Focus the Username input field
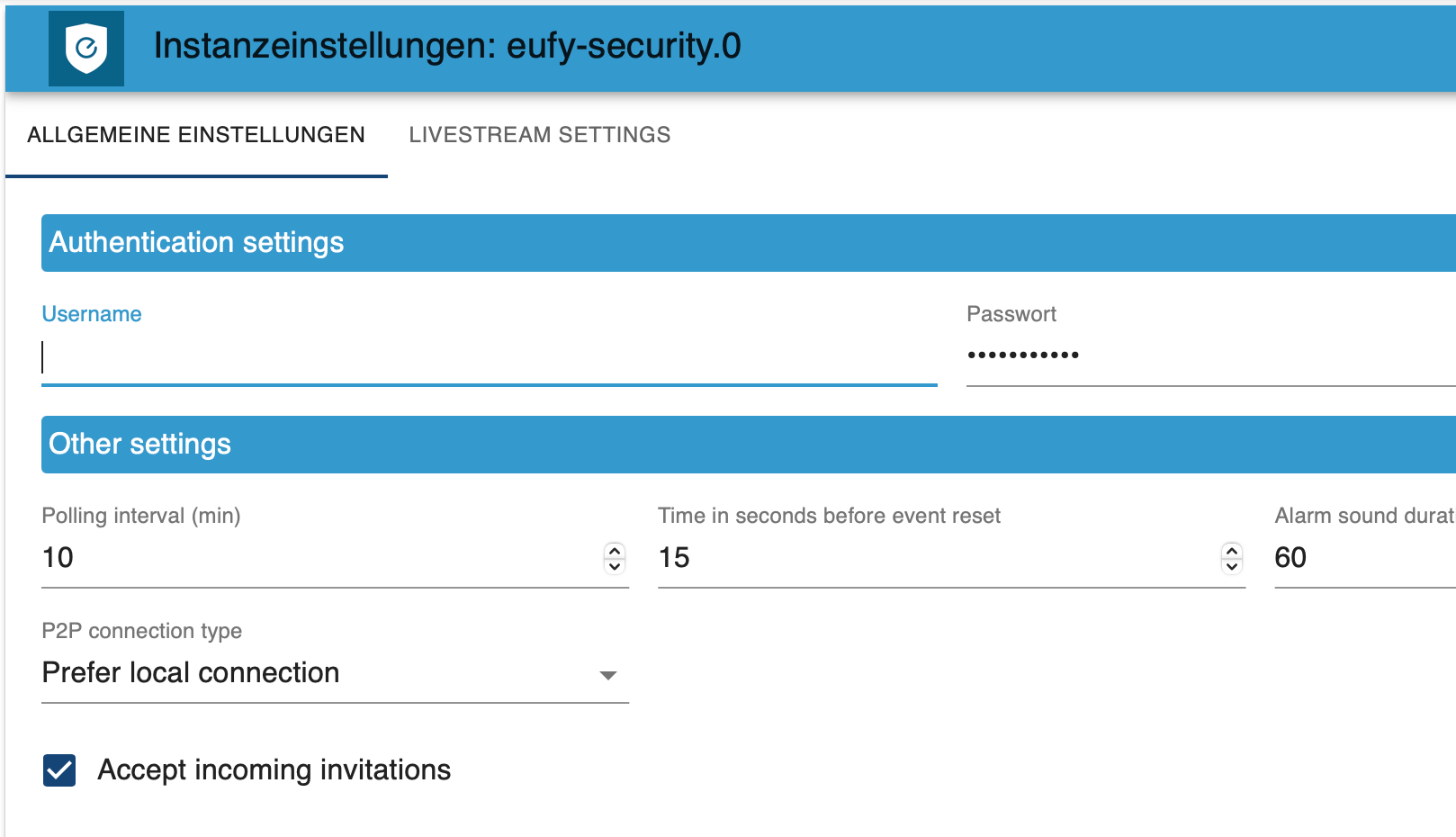 (490, 357)
